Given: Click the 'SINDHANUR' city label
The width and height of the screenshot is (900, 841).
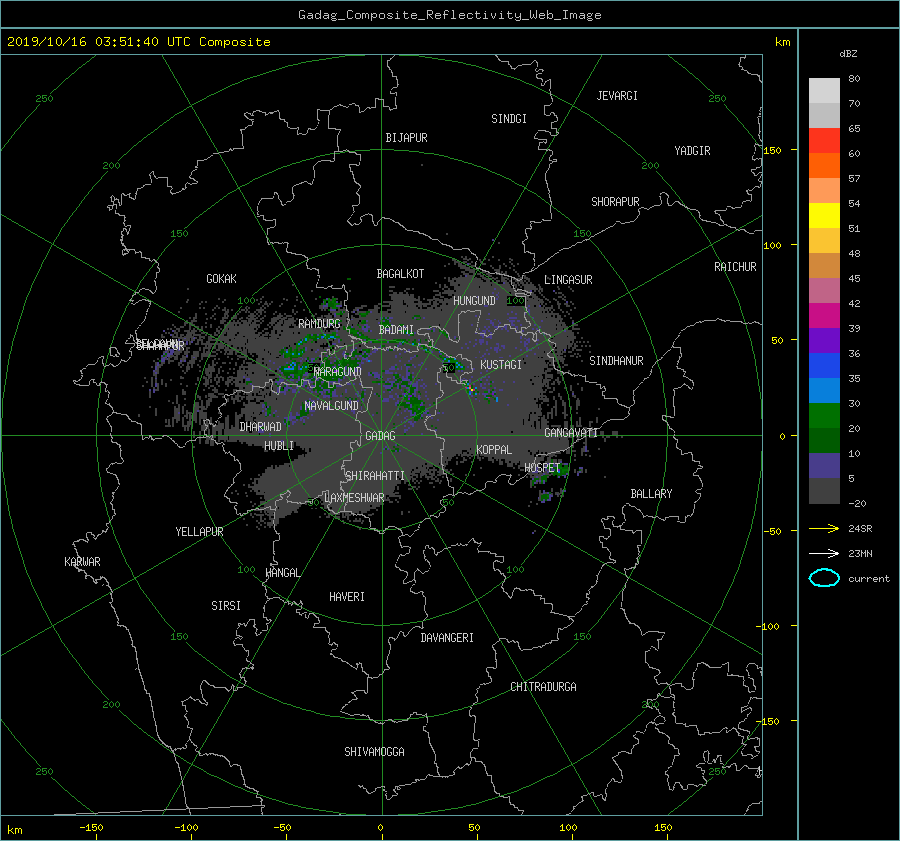Looking at the screenshot, I should click(x=616, y=361).
